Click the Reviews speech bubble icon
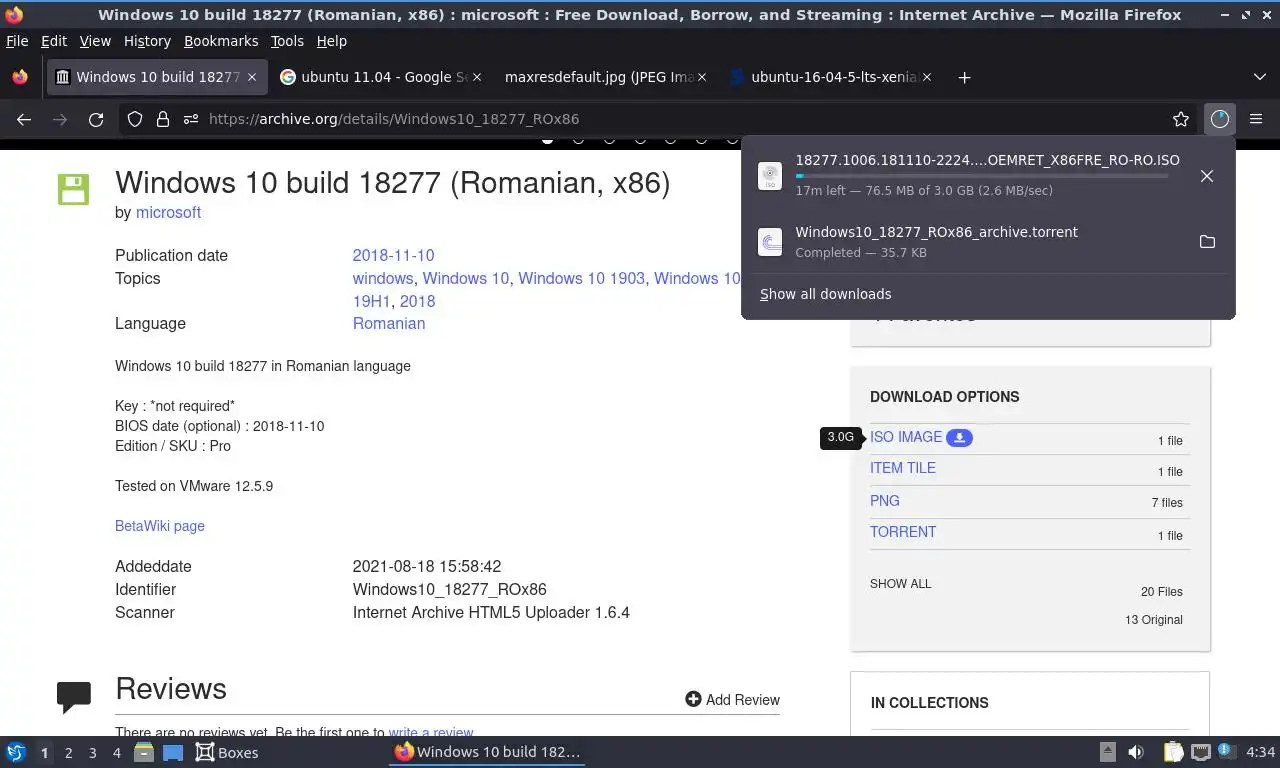This screenshot has width=1280, height=768. (74, 697)
